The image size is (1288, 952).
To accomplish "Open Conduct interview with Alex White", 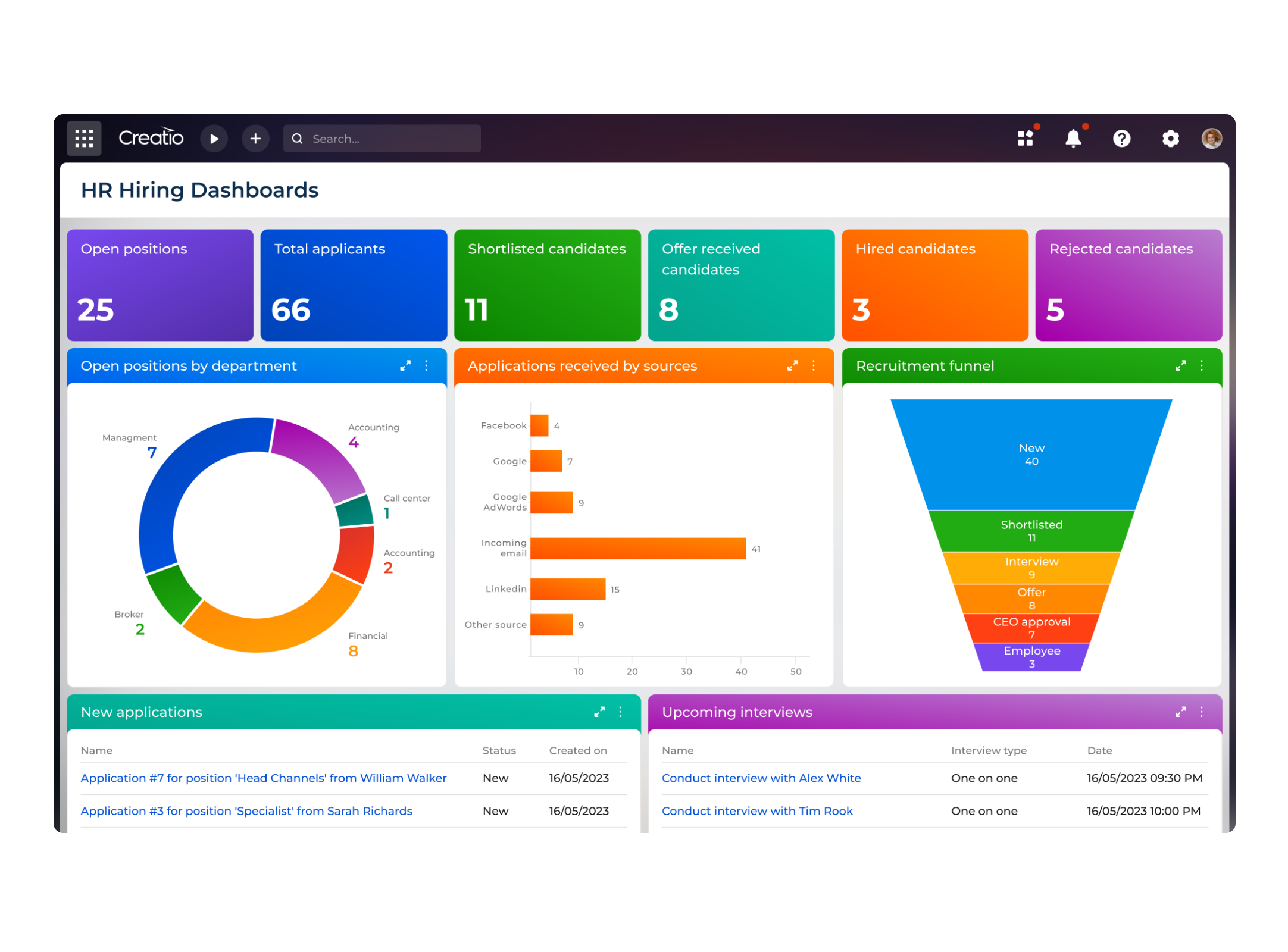I will click(761, 778).
